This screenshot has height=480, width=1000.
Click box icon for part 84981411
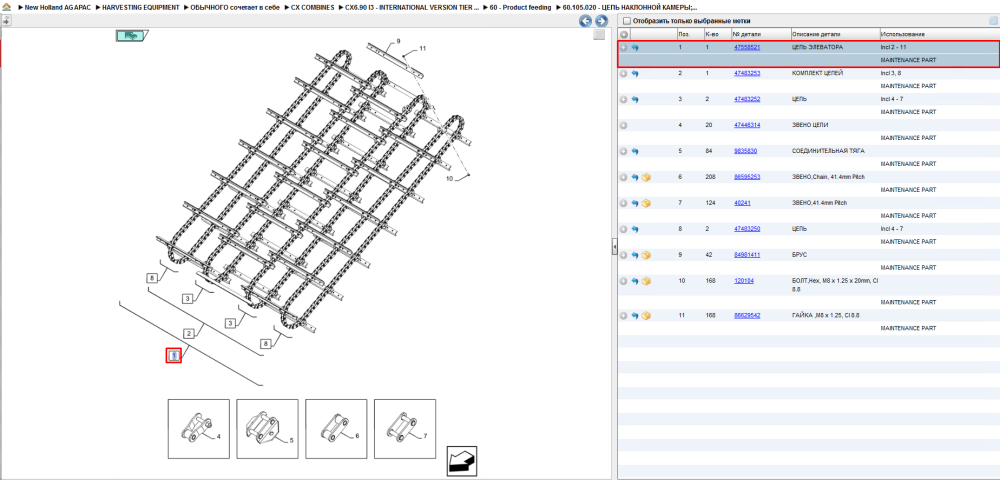coord(646,255)
